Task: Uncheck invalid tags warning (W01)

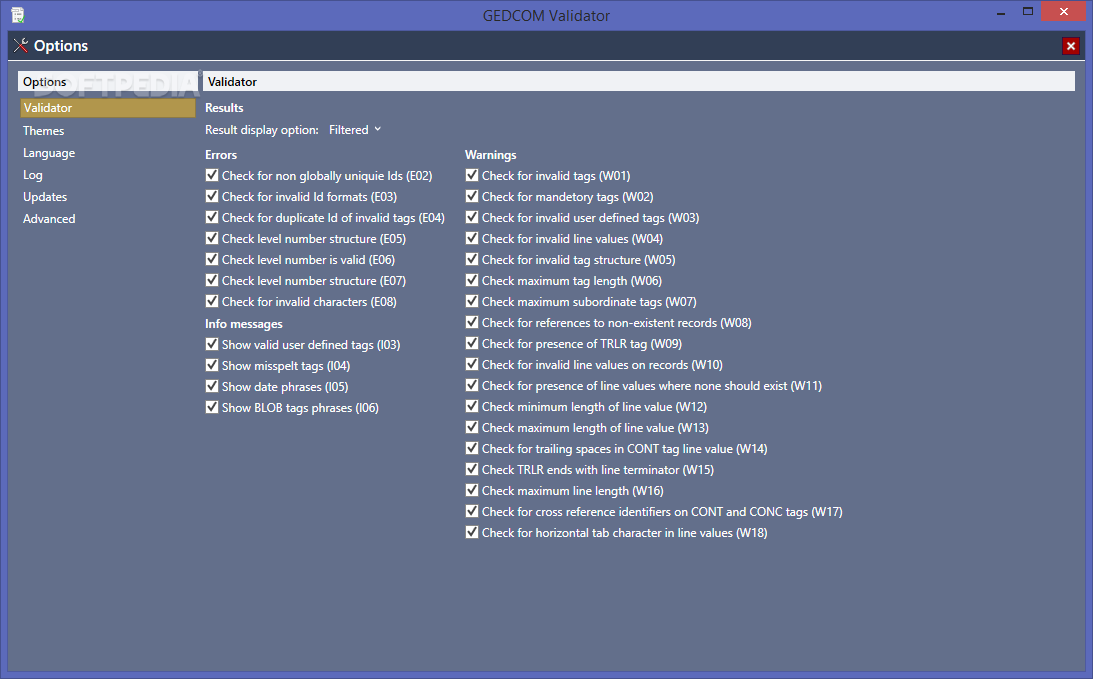Action: 472,175
